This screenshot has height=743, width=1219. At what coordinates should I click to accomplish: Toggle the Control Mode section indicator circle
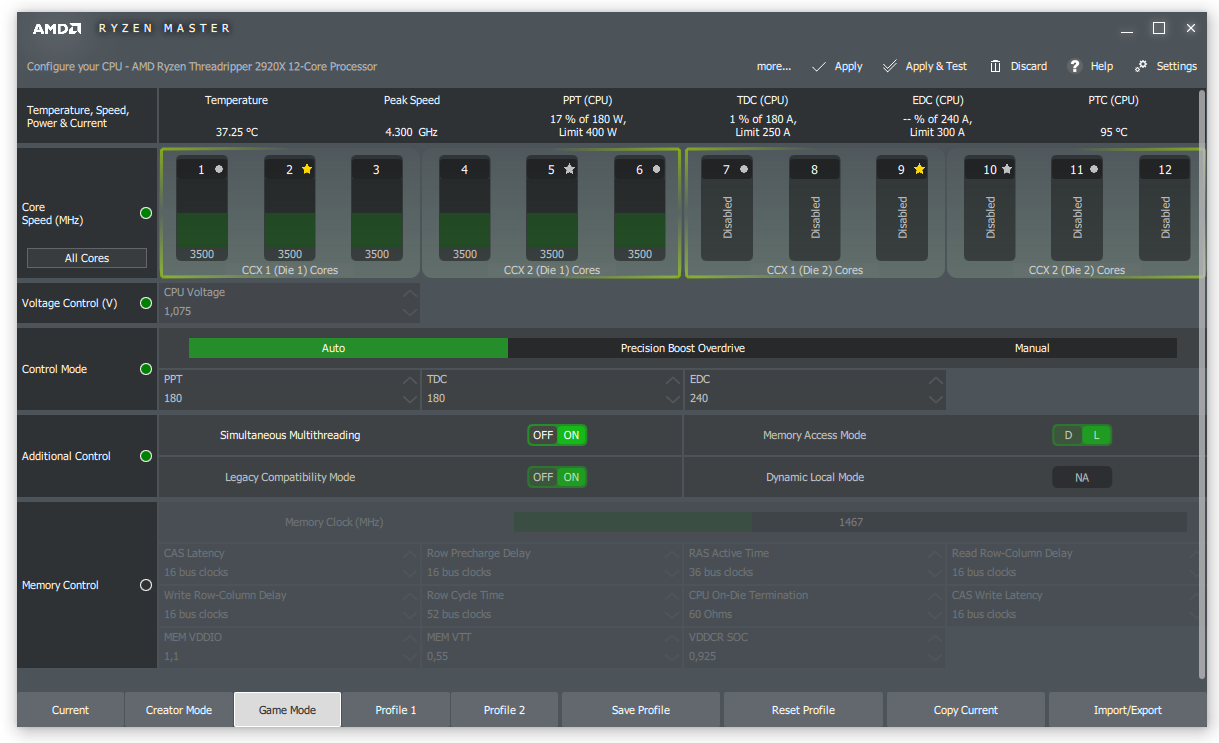pyautogui.click(x=146, y=369)
